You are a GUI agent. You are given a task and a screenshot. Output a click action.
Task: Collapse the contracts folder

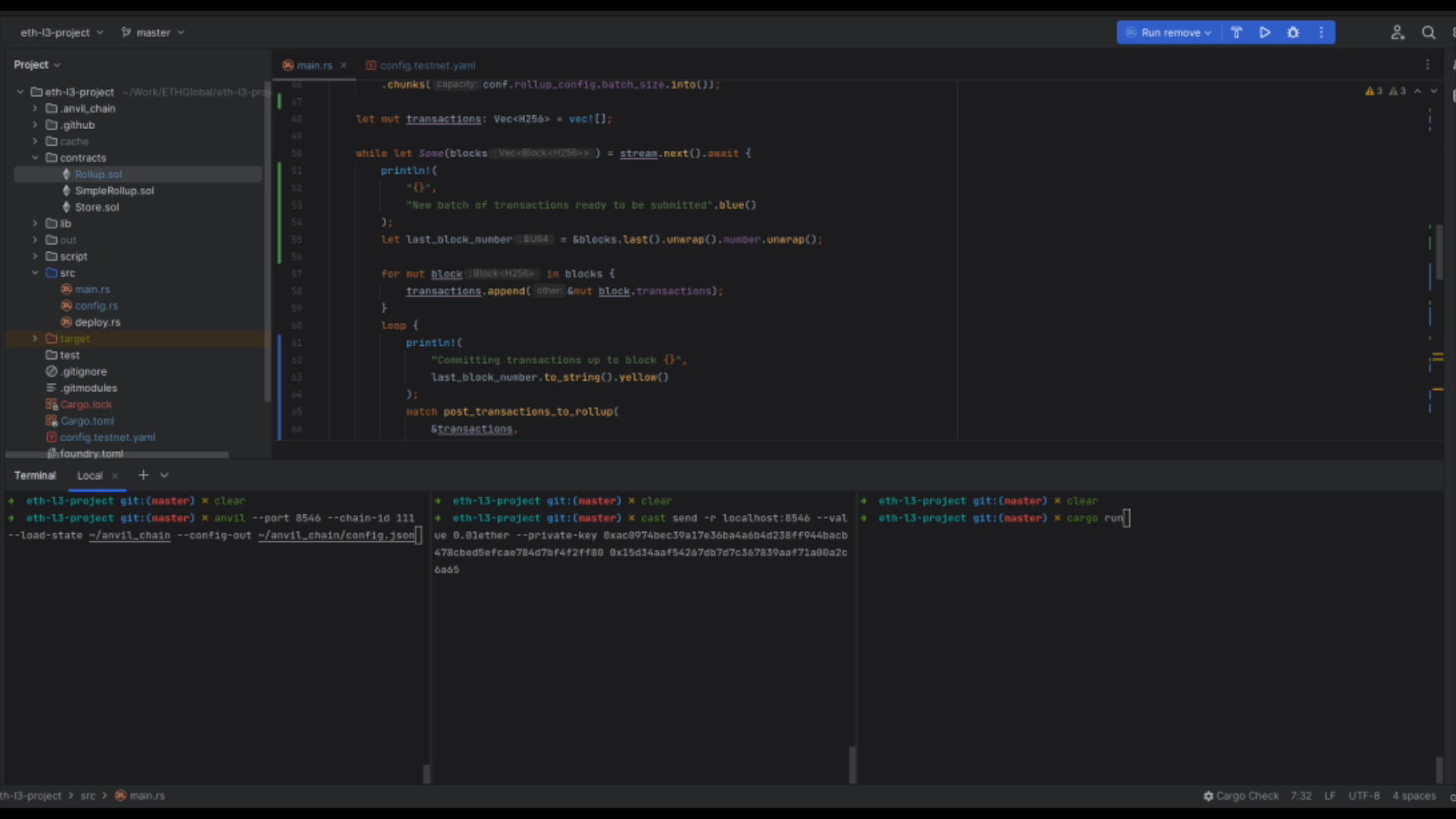point(35,158)
